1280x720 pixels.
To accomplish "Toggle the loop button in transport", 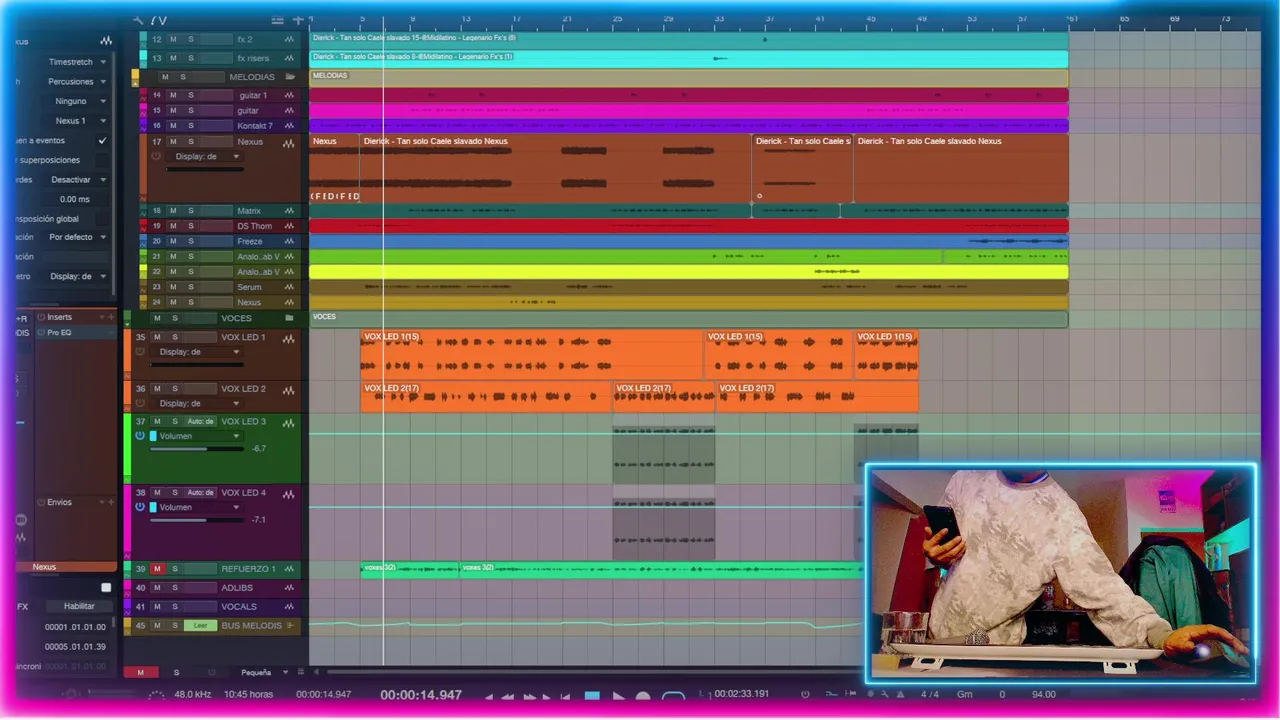I will [x=674, y=696].
